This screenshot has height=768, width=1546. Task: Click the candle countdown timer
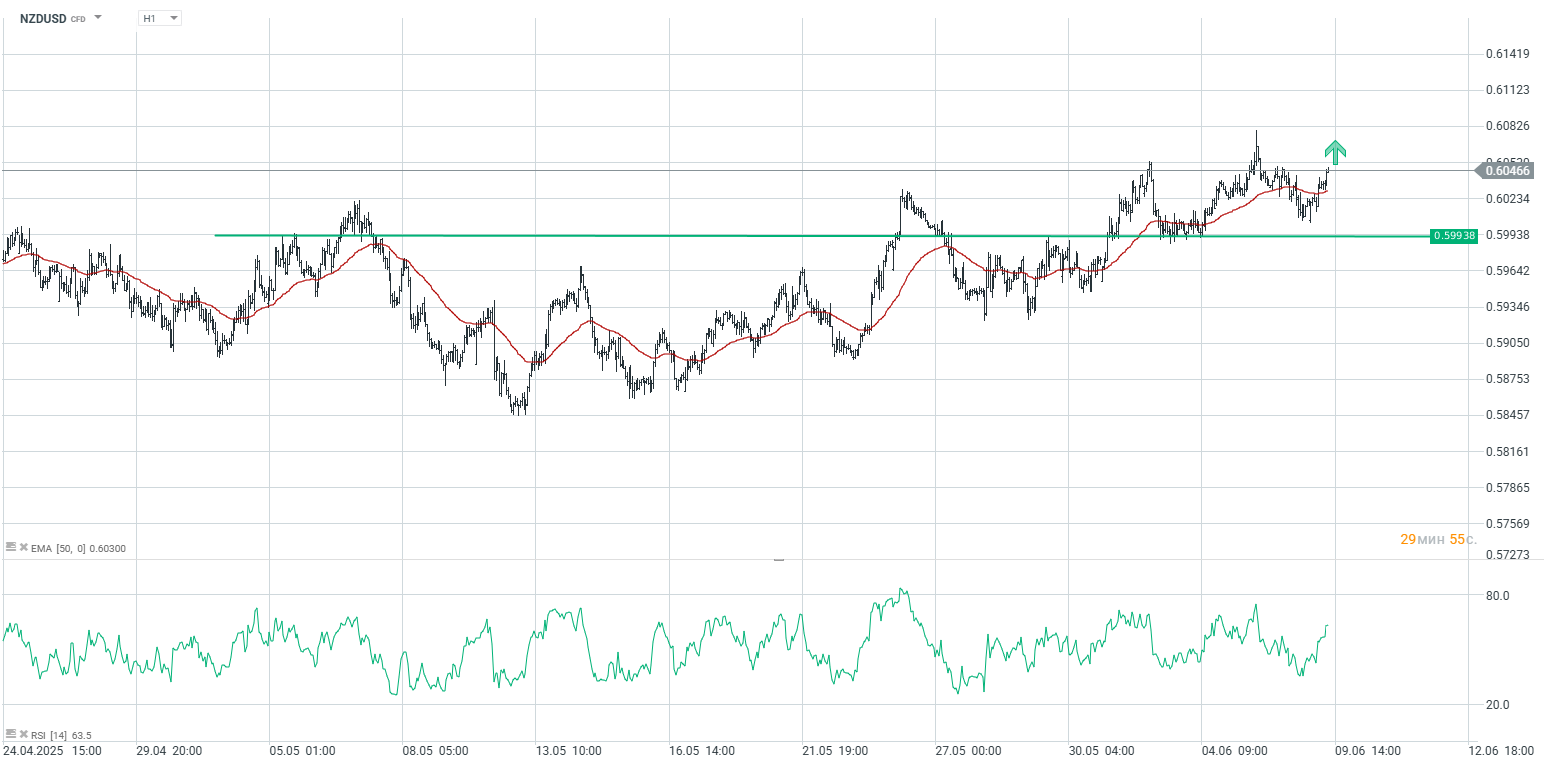click(1431, 539)
